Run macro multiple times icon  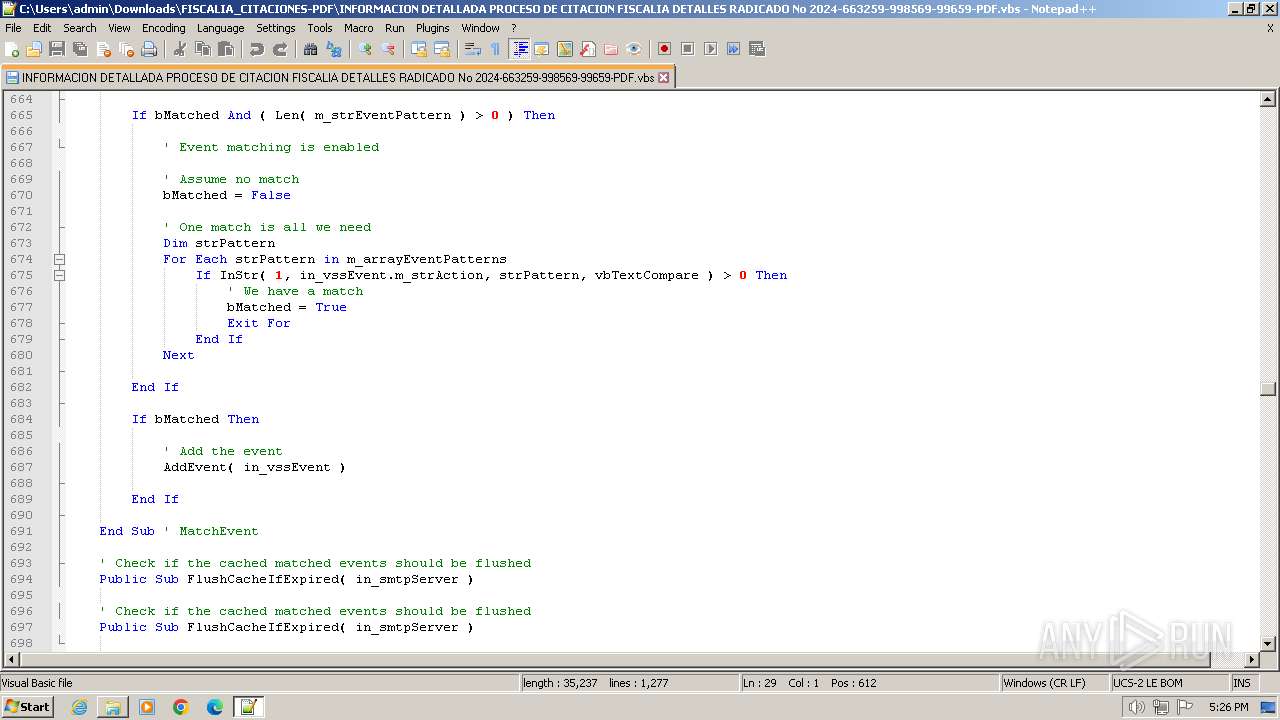pyautogui.click(x=733, y=49)
